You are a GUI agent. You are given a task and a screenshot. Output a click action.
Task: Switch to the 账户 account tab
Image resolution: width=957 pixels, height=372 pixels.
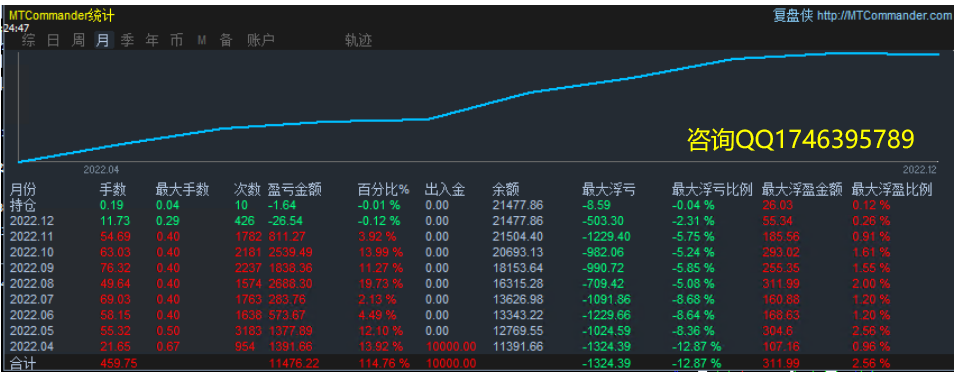(261, 41)
